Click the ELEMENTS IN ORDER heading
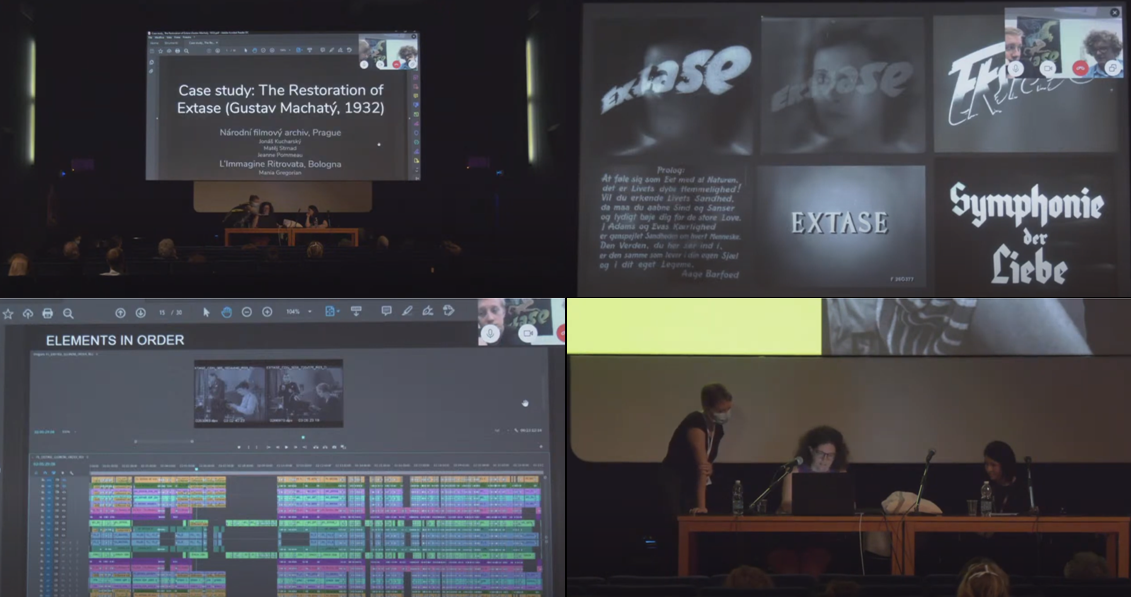The height and width of the screenshot is (597, 1131). pos(115,340)
